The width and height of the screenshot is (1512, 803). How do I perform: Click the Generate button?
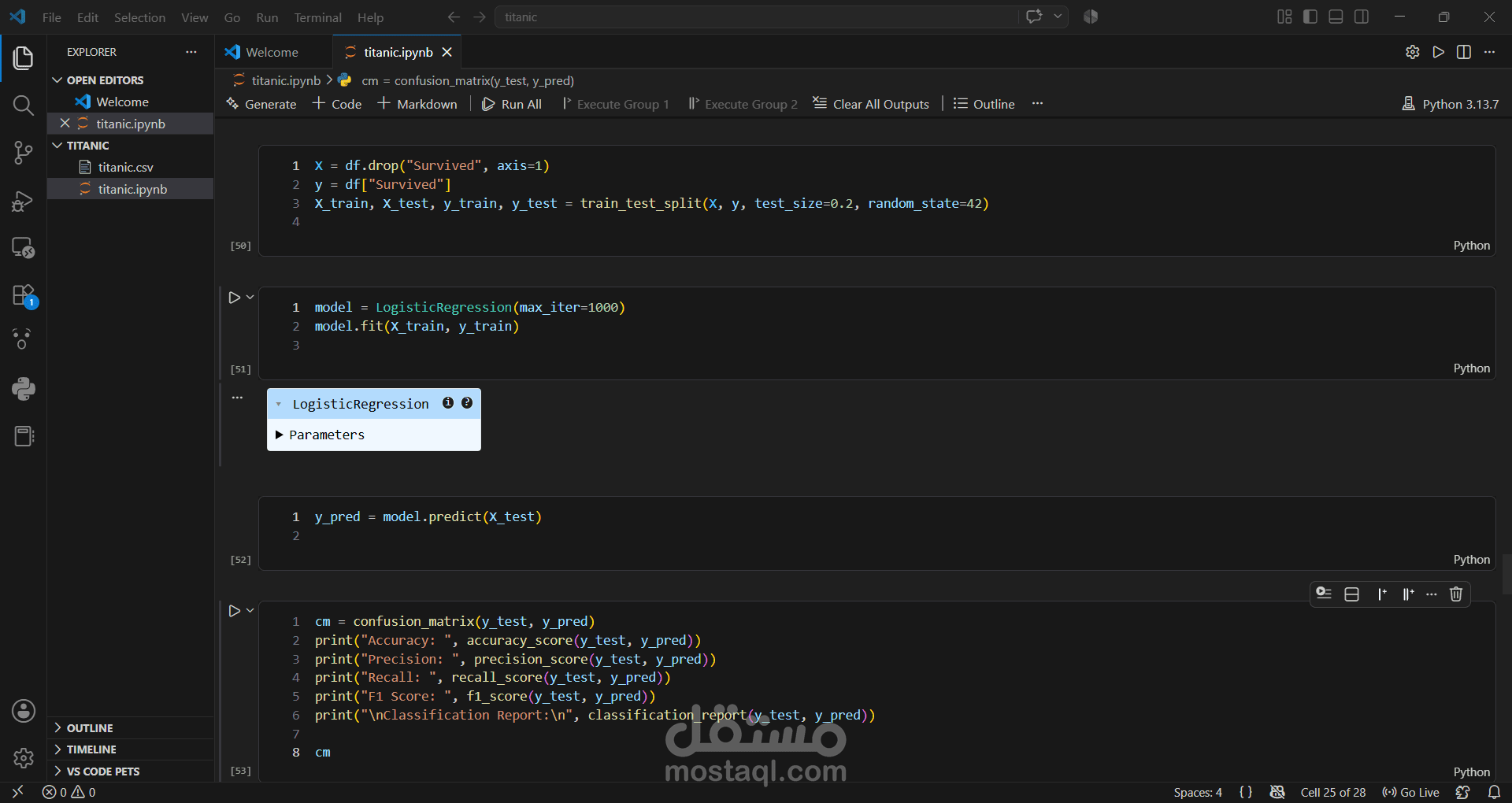[261, 104]
